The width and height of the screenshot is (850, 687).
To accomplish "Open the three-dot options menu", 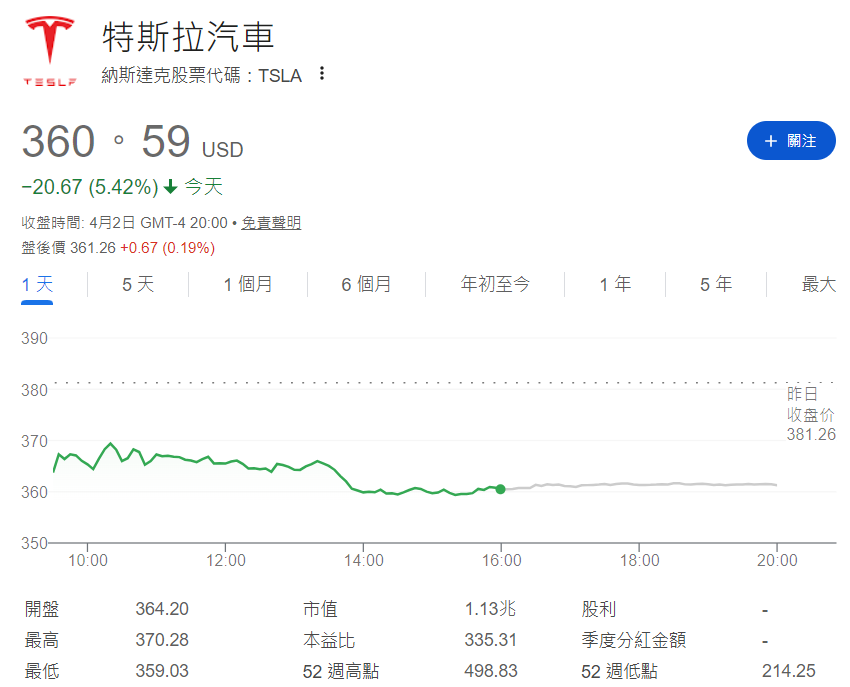I will (322, 75).
